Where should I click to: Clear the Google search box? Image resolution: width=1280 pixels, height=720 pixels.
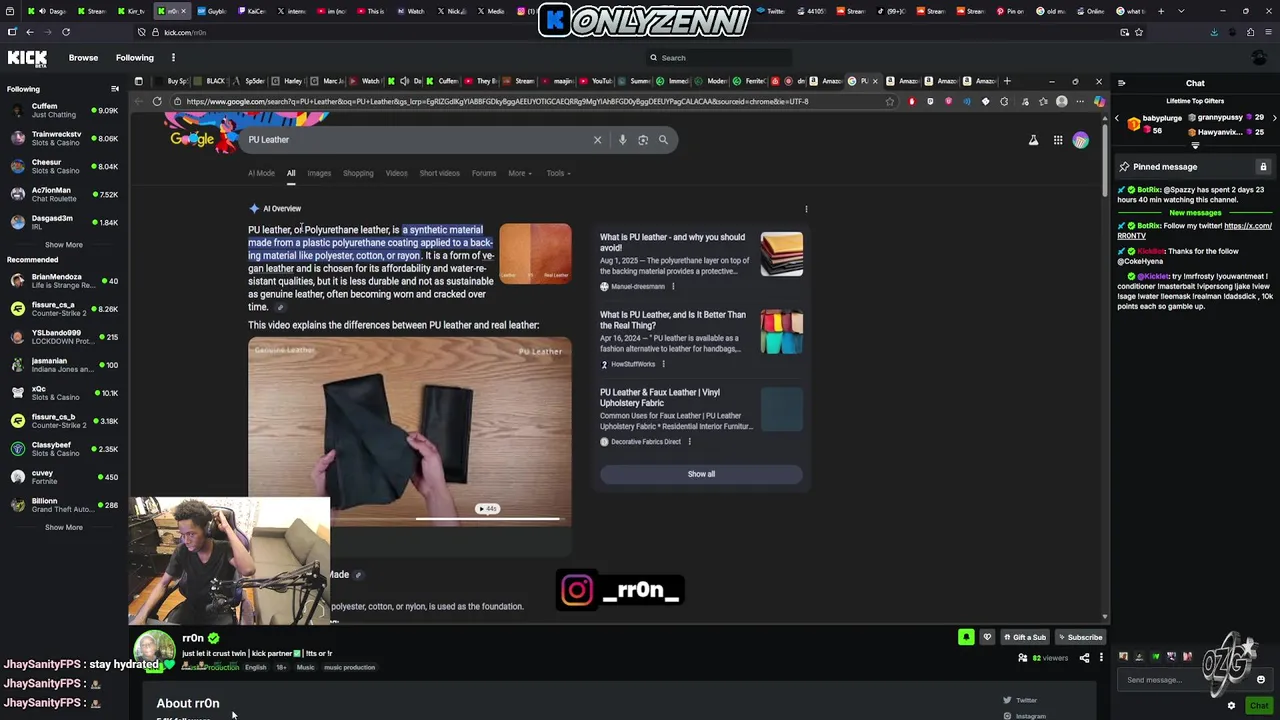point(597,140)
